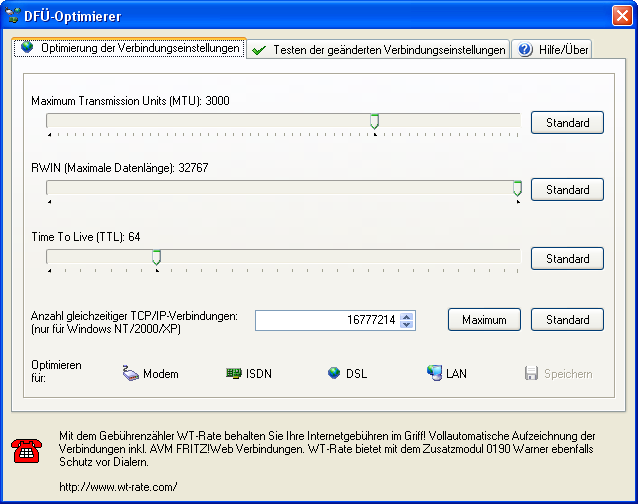Click the 'Optimieren für:' label

pos(56,371)
